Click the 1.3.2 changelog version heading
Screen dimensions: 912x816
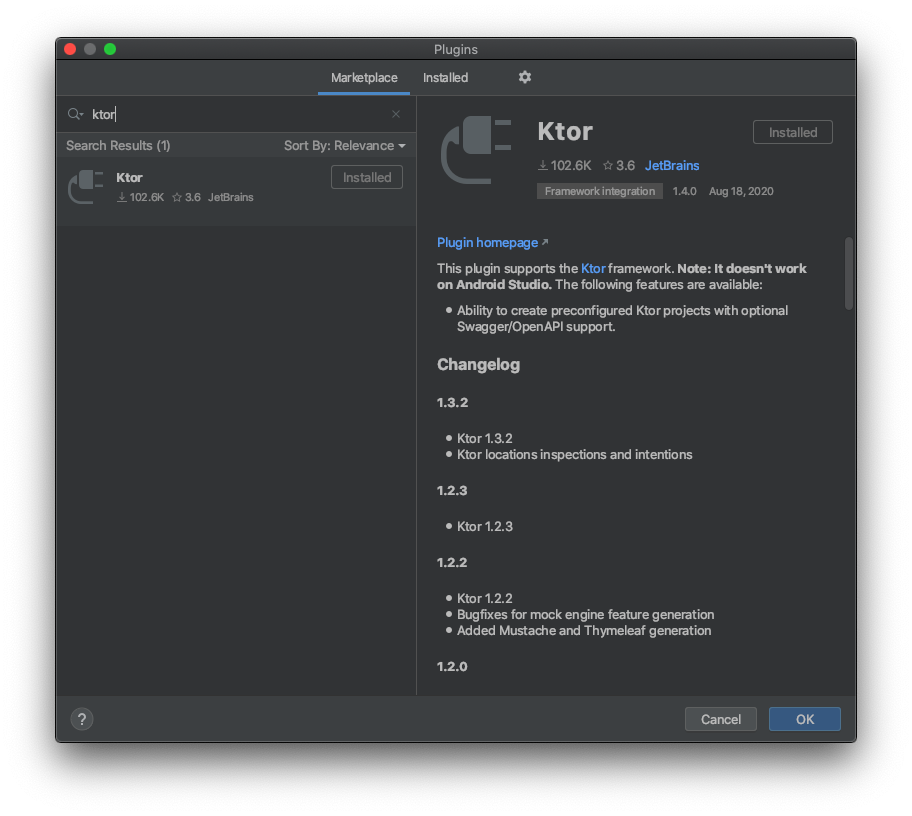coord(453,402)
